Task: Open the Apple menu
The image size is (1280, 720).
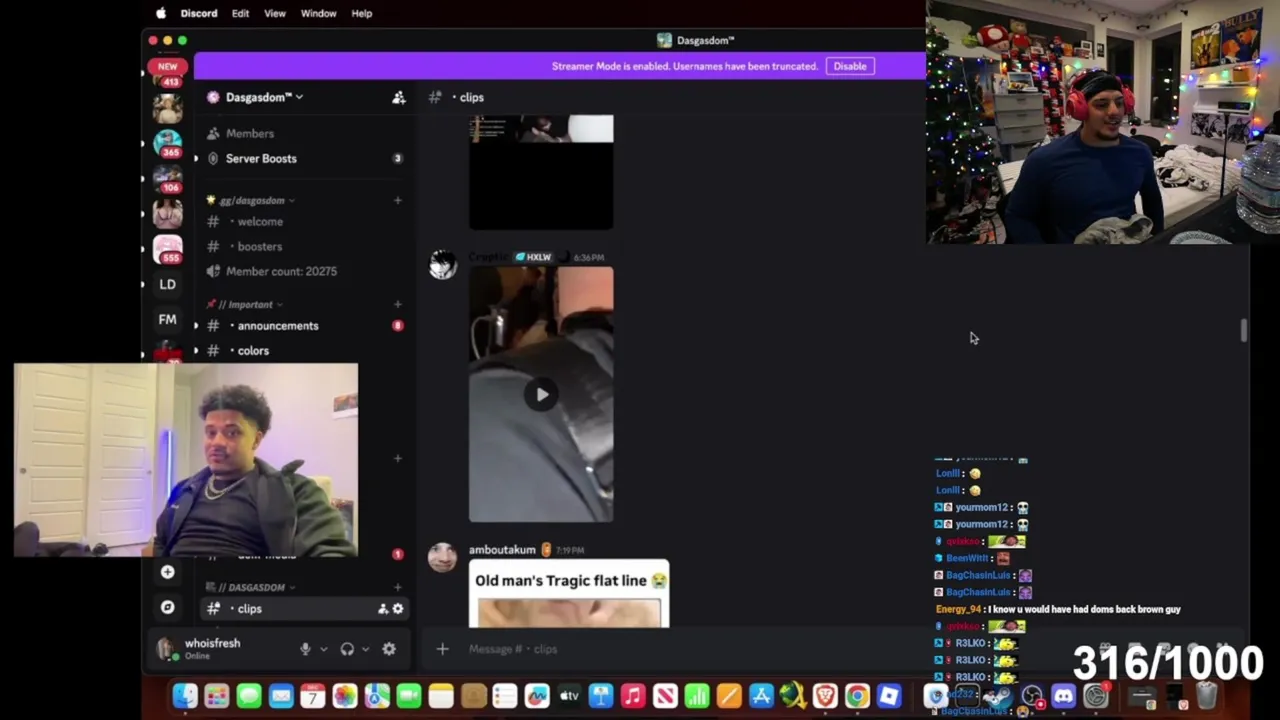Action: 161,13
